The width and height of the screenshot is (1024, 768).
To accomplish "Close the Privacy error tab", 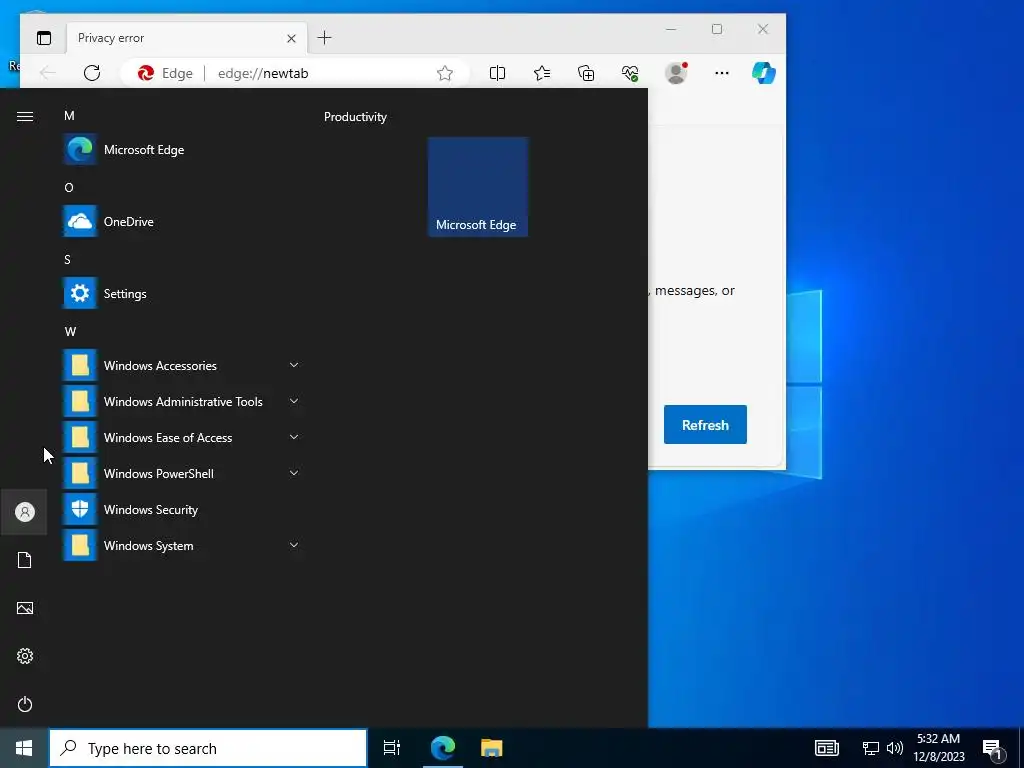I will click(291, 39).
